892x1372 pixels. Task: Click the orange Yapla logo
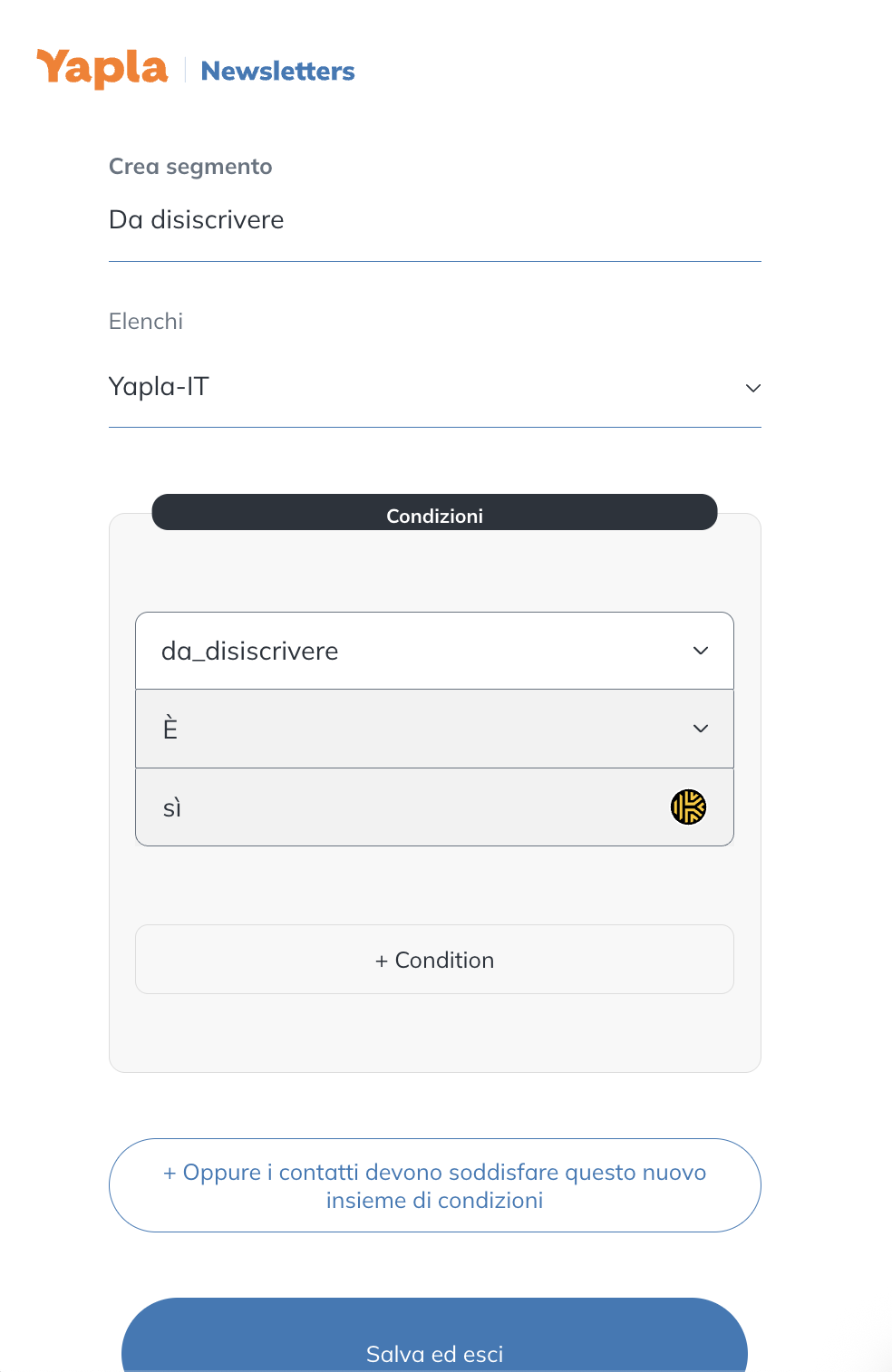(102, 69)
